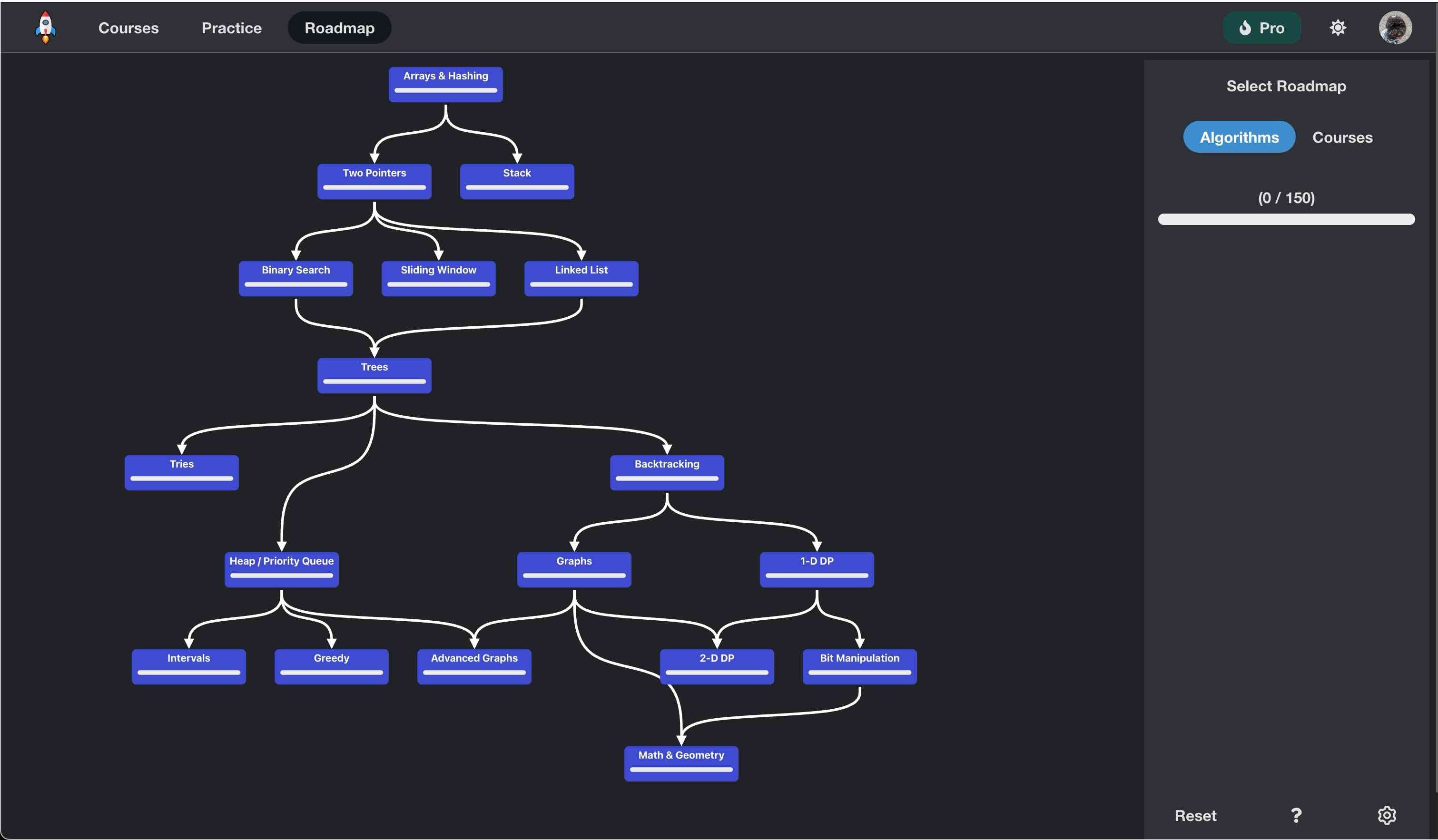Viewport: 1438px width, 840px height.
Task: Expand the Trees topic node
Action: [x=374, y=375]
